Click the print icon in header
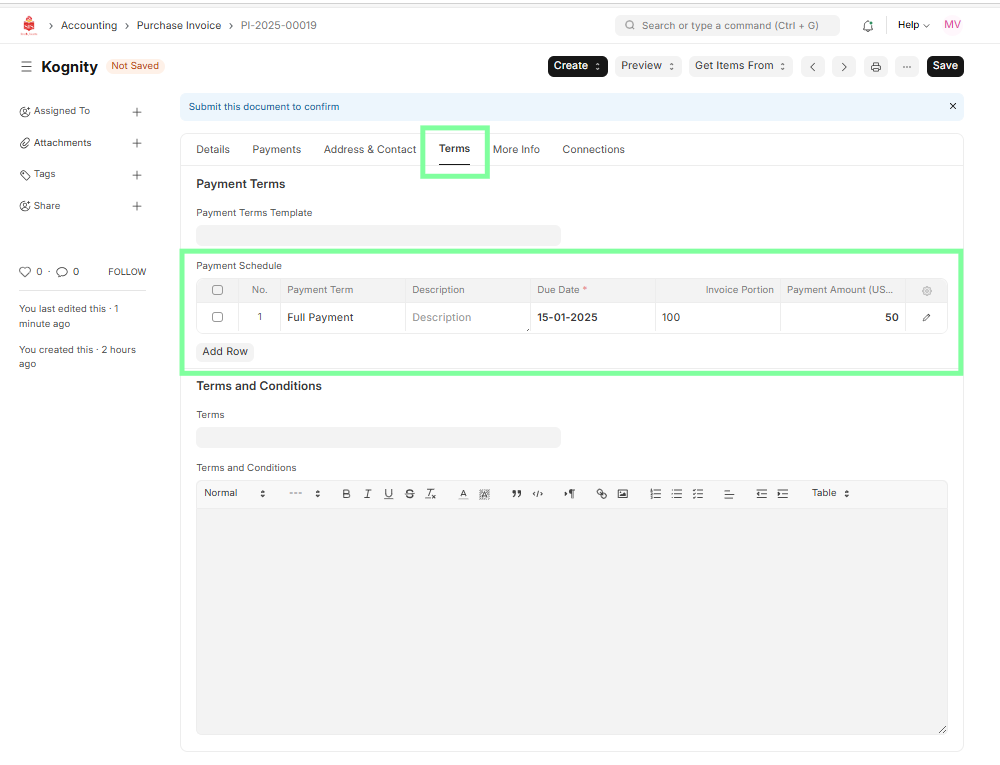 [876, 67]
